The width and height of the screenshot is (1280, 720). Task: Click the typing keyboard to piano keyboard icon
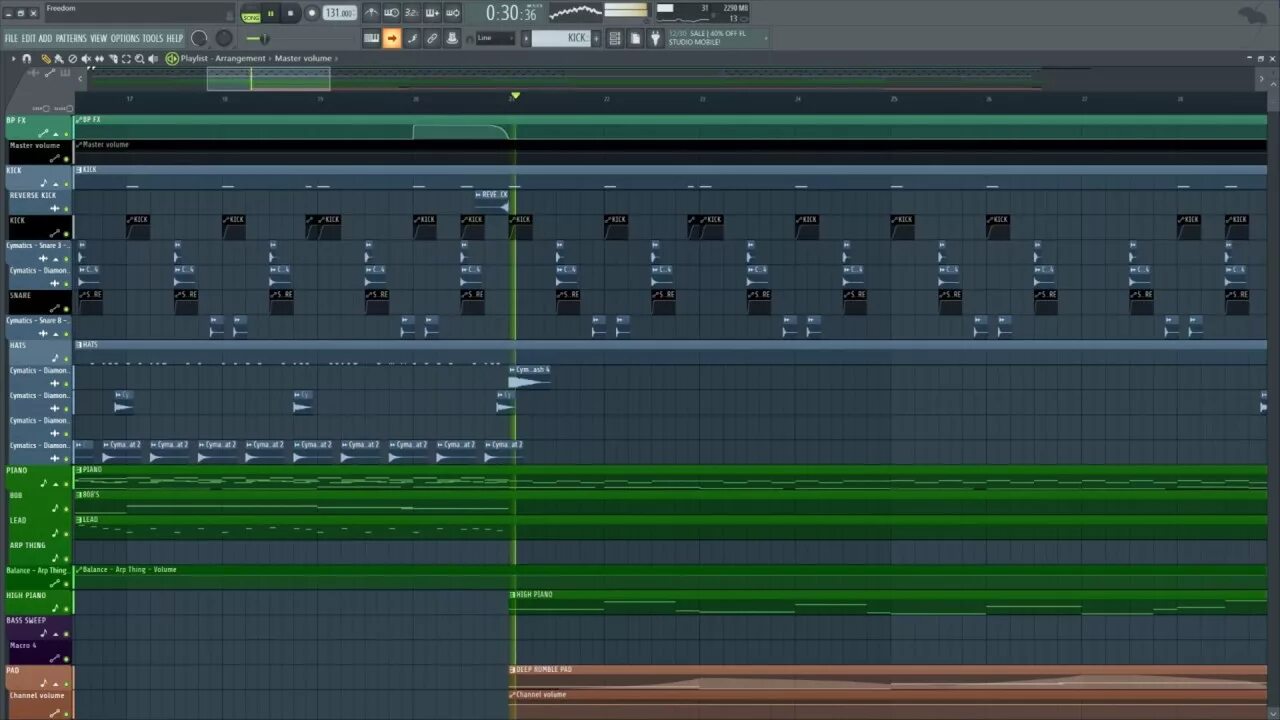pyautogui.click(x=371, y=38)
